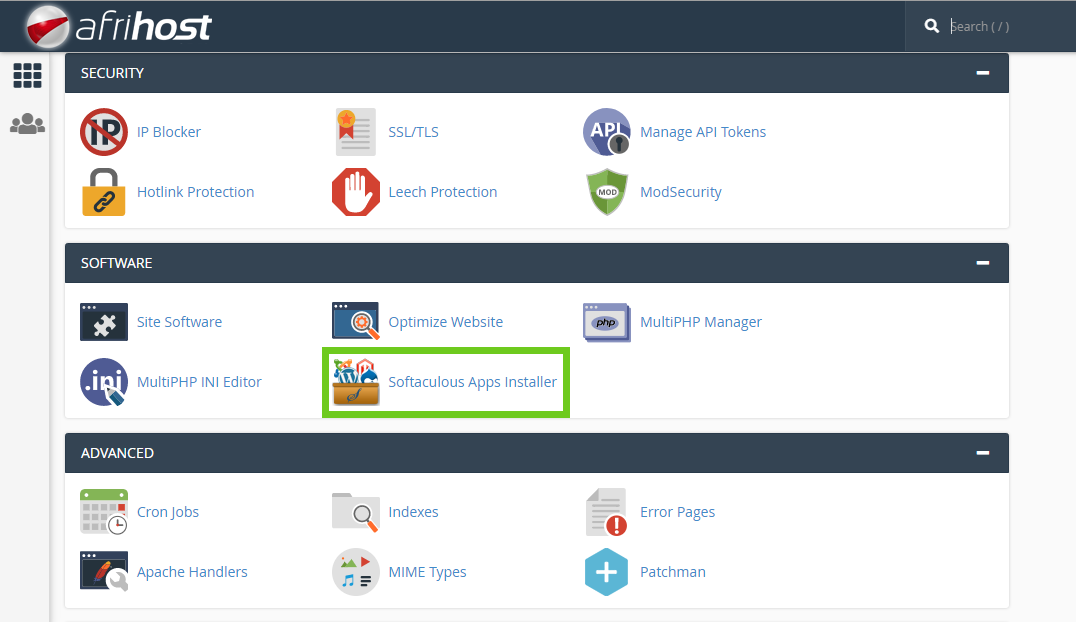Click the Leech Protection stop-hand icon
Screen dimensions: 1076x622
(x=356, y=192)
